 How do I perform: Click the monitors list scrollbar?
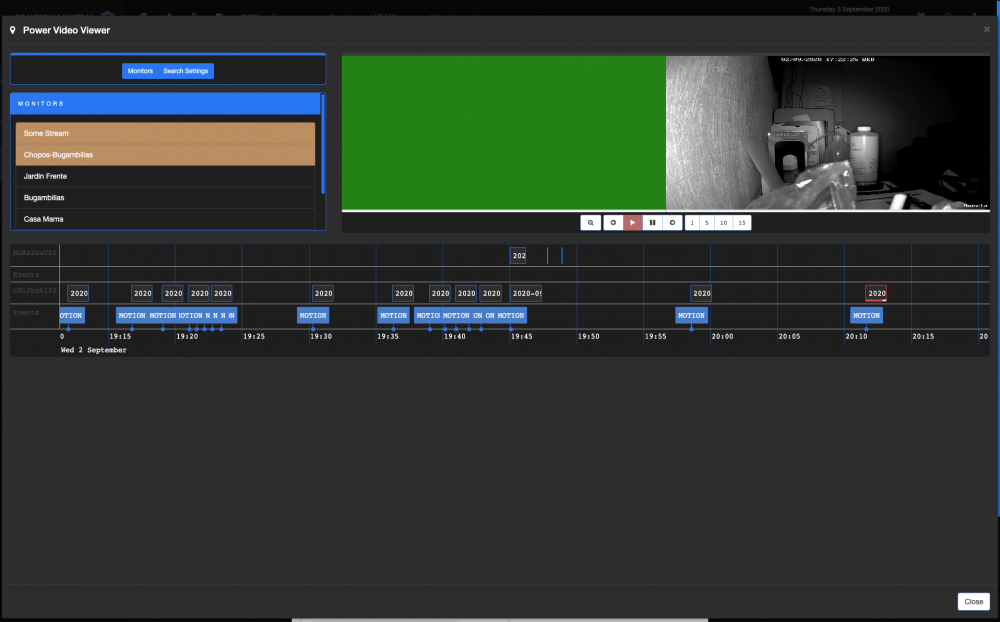click(x=323, y=144)
